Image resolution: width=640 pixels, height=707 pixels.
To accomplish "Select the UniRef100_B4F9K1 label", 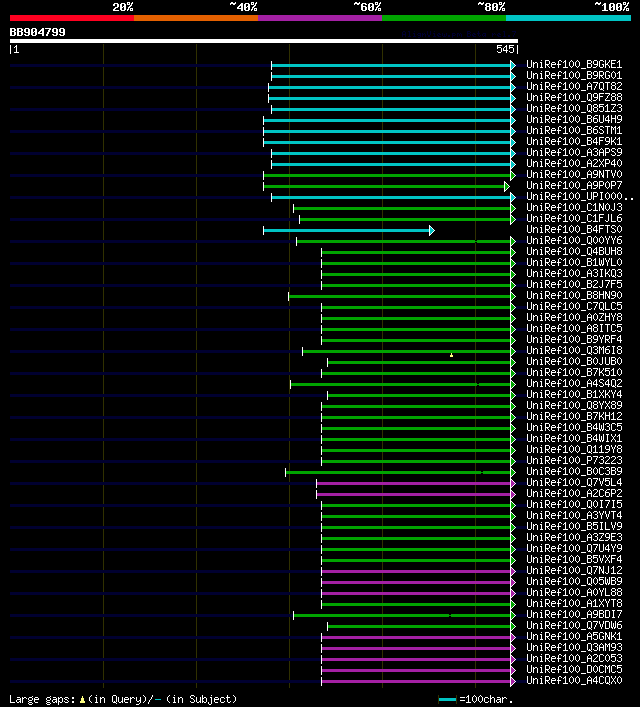I will tap(574, 141).
